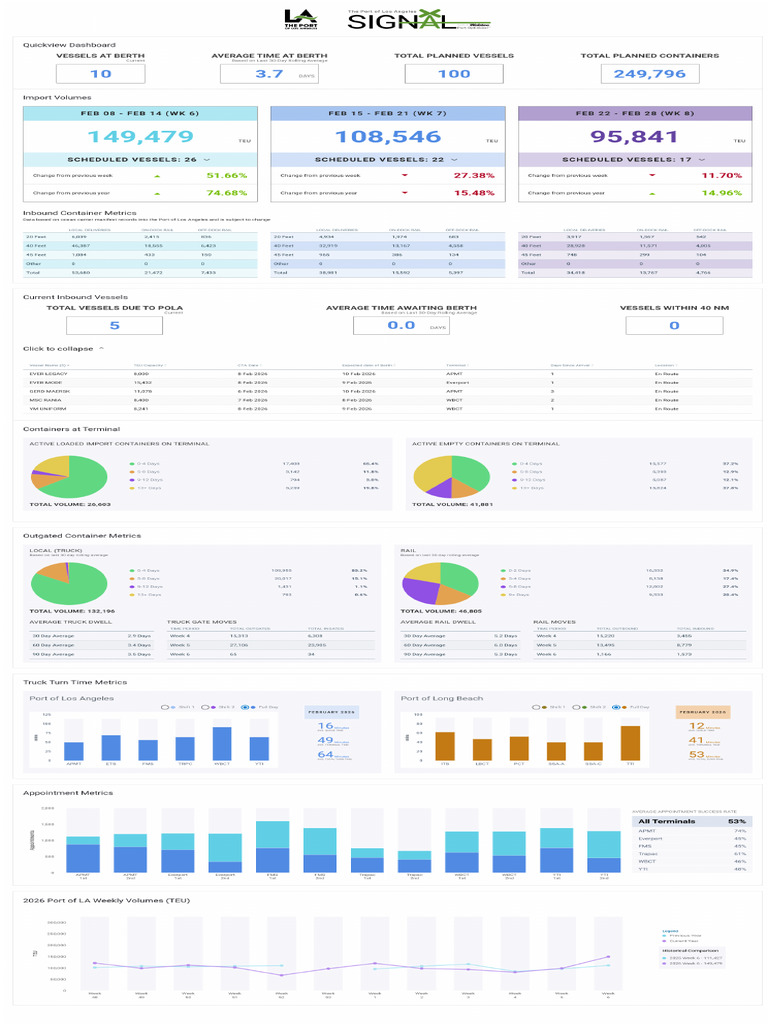
Task: Click the Average Time at Berth value 3.7
Action: click(269, 74)
